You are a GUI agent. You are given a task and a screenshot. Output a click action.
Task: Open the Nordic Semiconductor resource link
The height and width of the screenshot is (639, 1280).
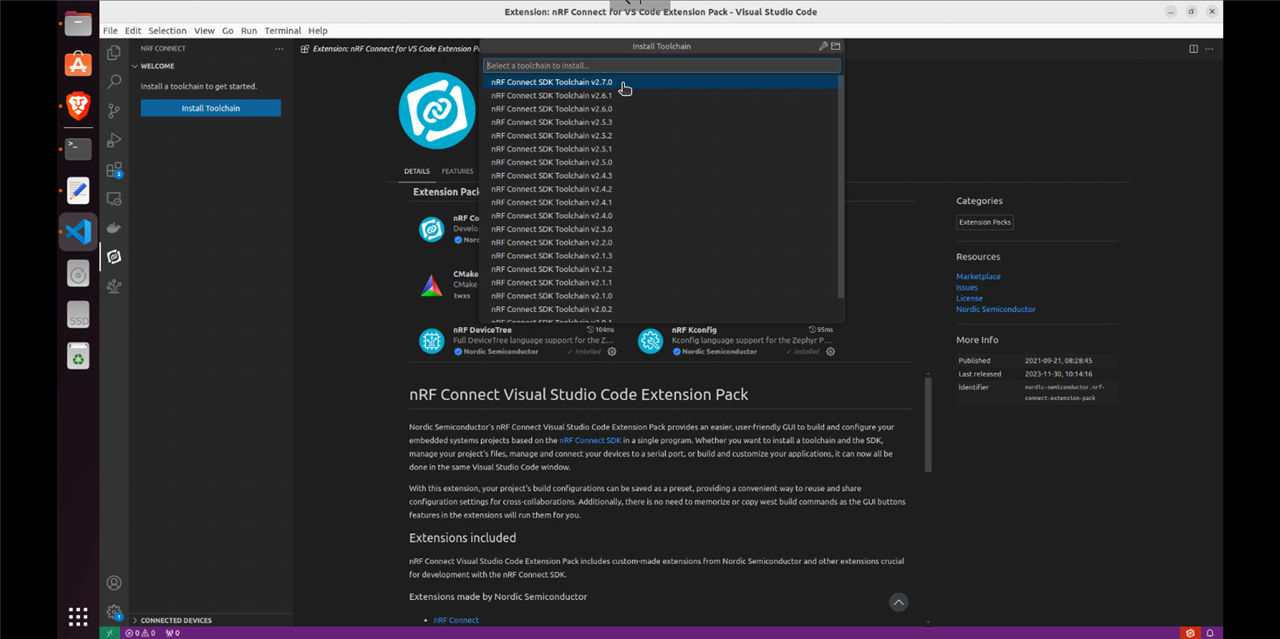[996, 309]
